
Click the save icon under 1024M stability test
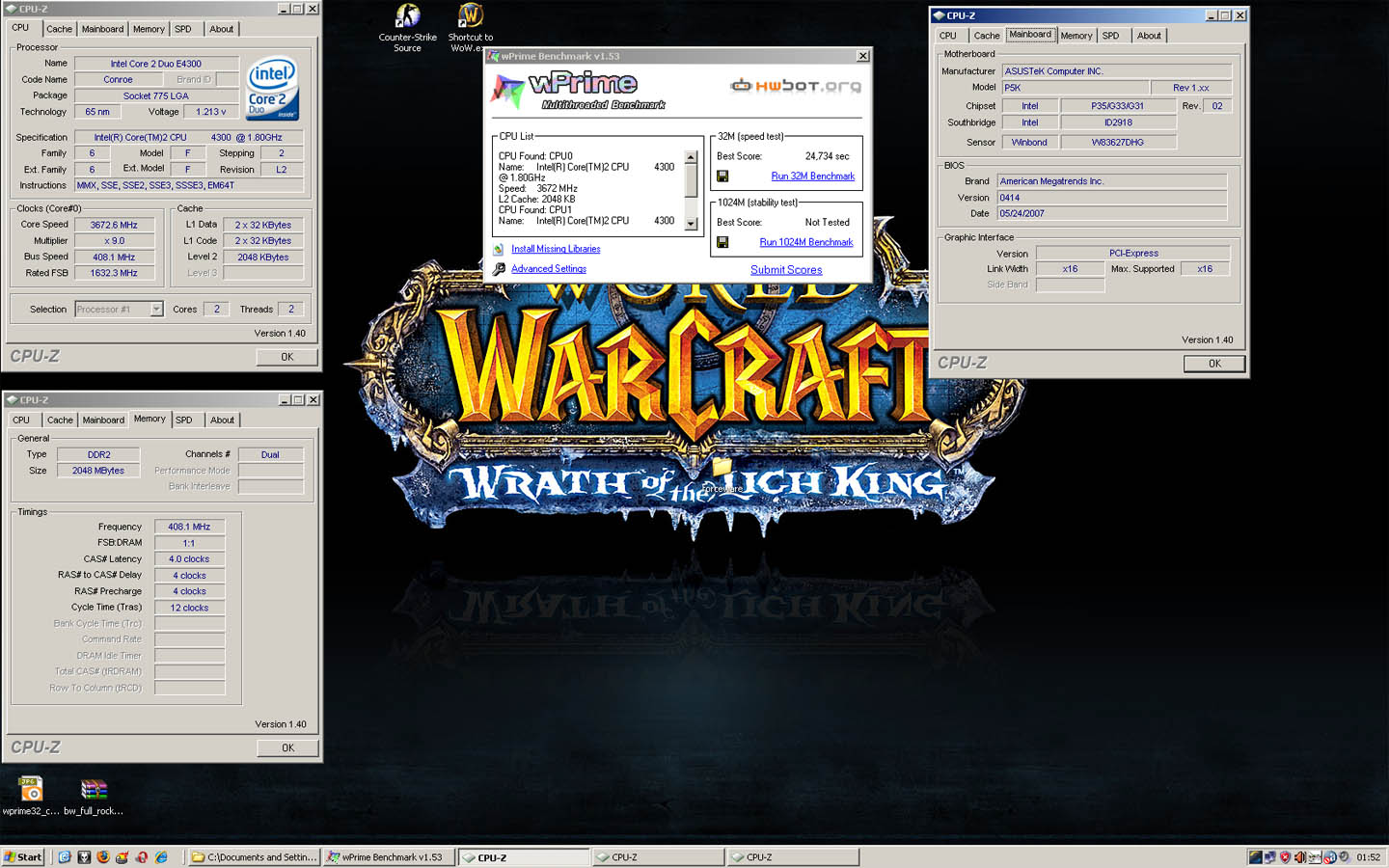(x=722, y=242)
